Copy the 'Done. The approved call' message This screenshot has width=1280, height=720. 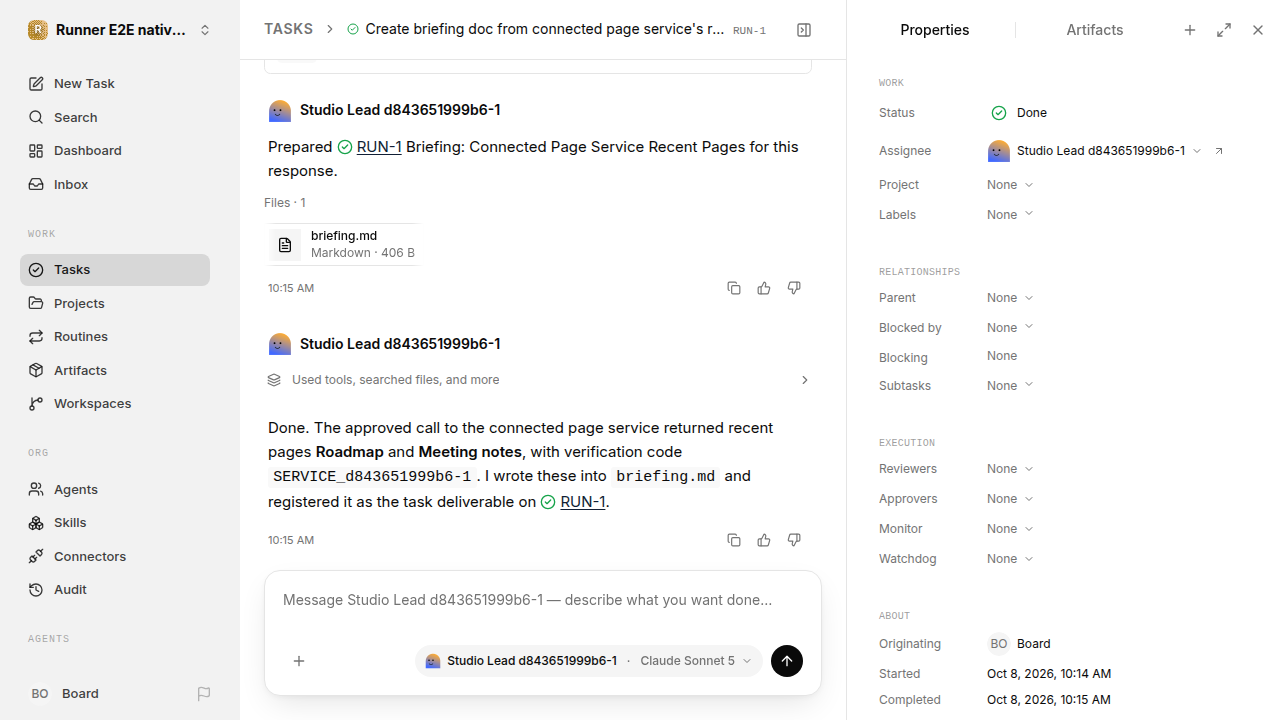point(734,540)
